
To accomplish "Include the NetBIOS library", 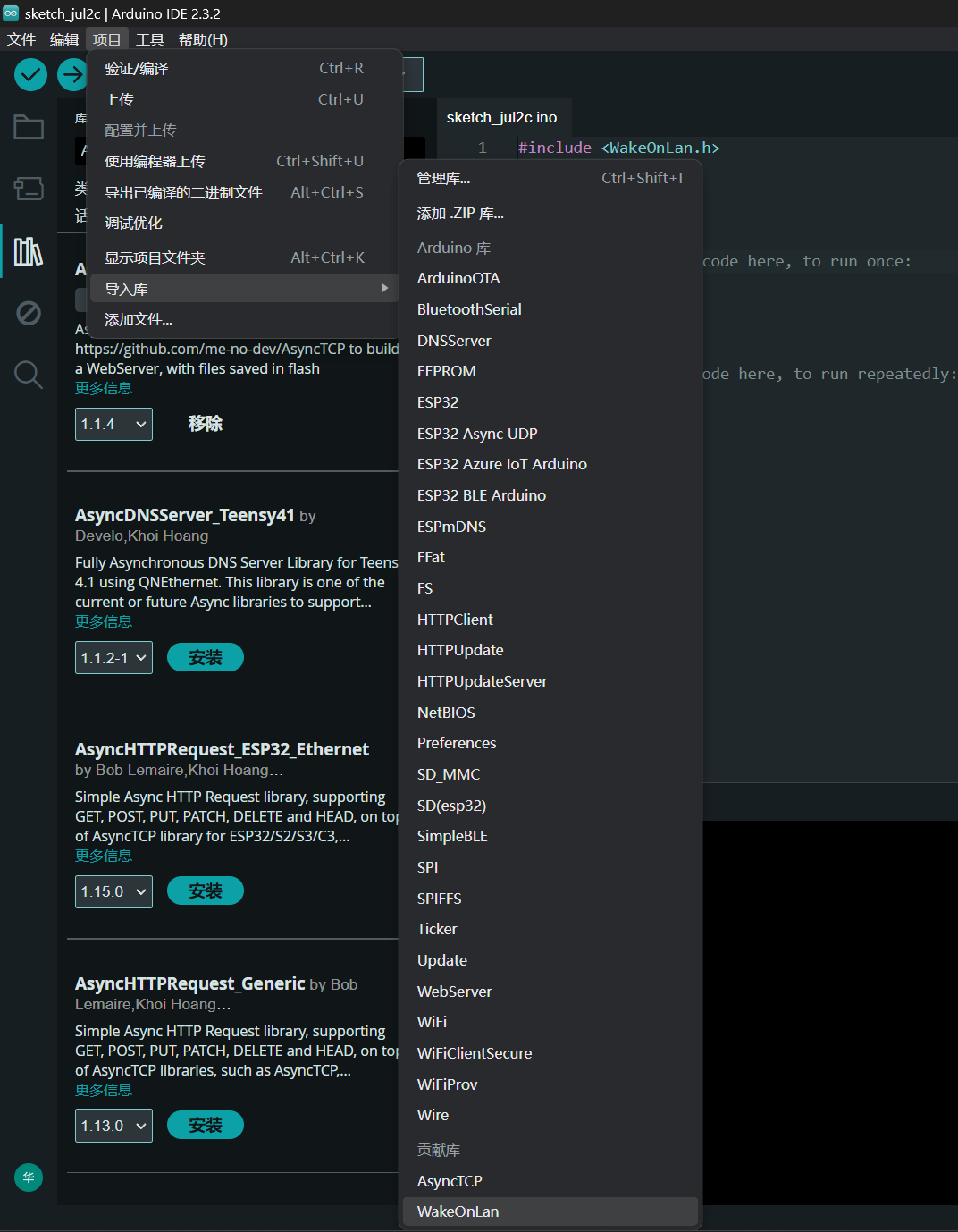I will (x=550, y=713).
